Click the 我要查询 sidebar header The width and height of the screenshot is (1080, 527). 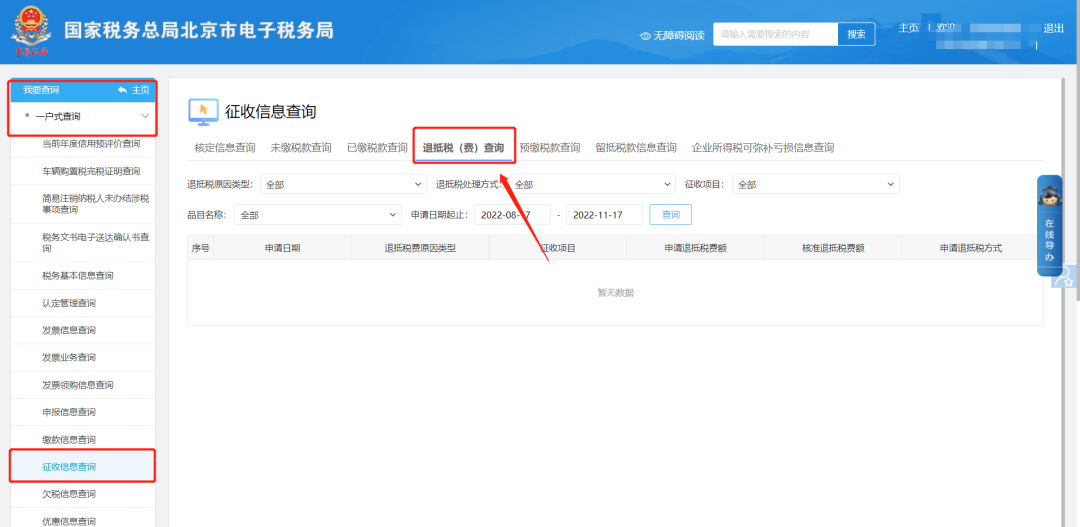[x=41, y=90]
